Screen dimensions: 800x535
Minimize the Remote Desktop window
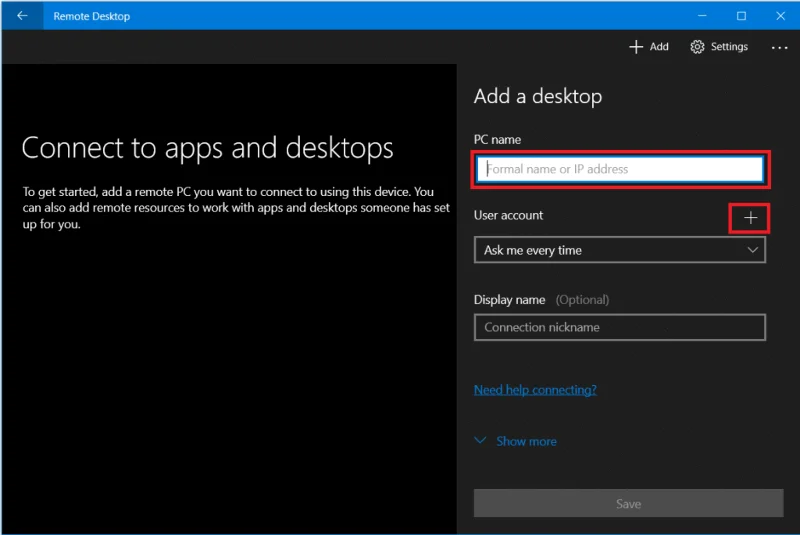pos(702,16)
